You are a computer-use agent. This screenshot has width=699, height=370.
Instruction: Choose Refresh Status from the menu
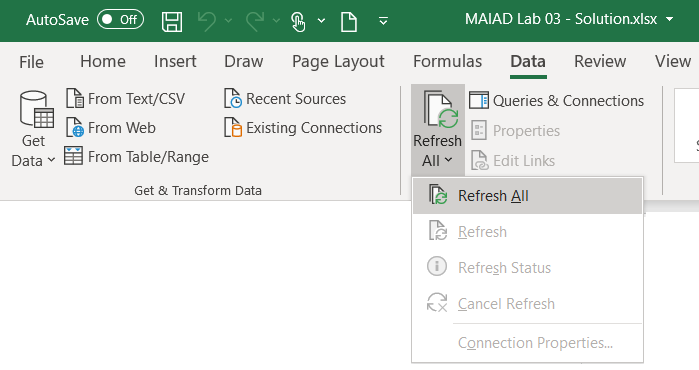527,267
